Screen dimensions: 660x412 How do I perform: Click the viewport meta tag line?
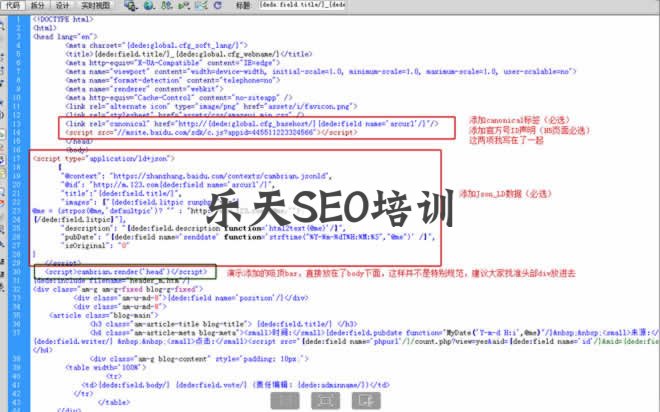321,72
